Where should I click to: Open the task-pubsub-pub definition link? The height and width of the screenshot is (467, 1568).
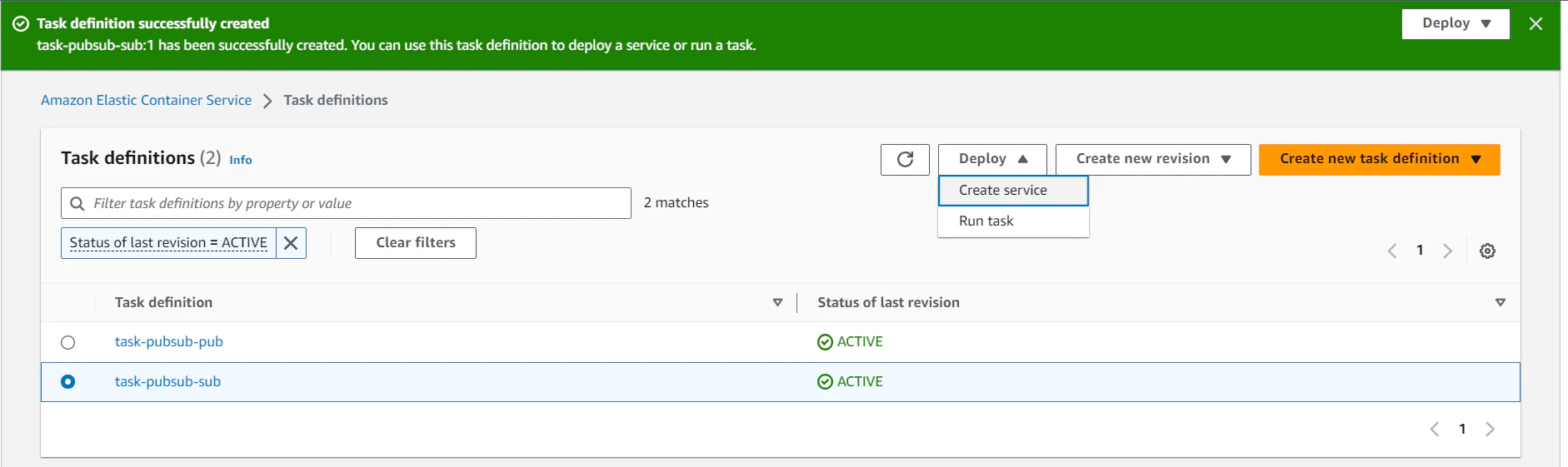169,342
